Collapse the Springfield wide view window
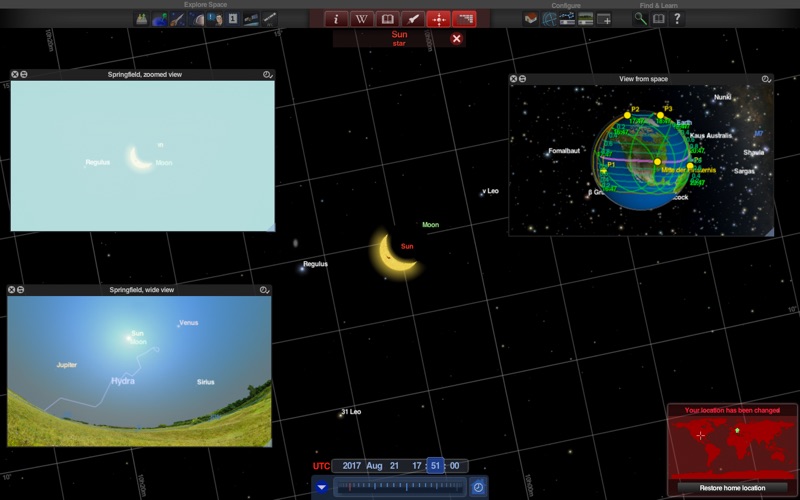 click(20, 290)
